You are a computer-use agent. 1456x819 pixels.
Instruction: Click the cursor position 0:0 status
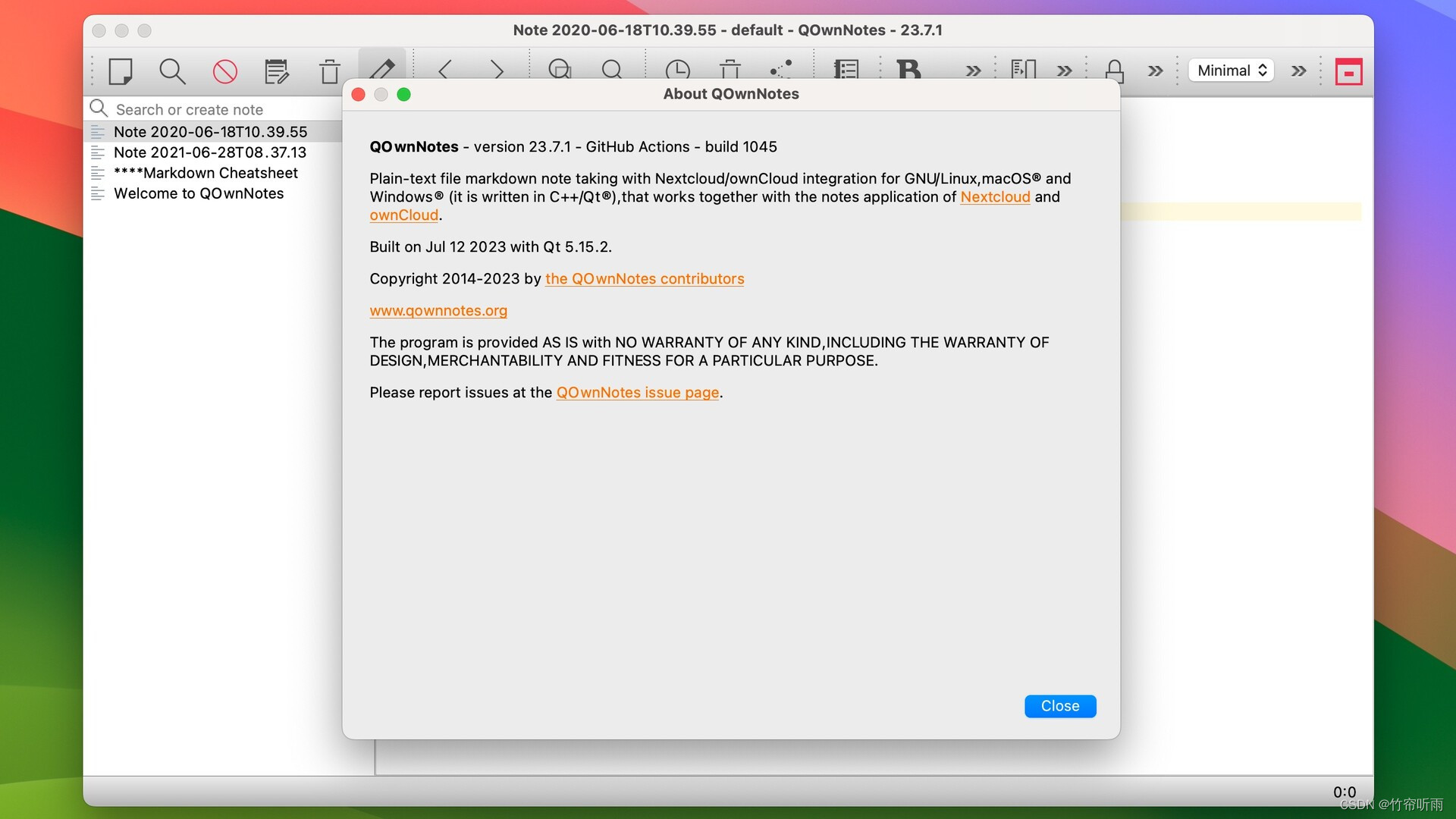pyautogui.click(x=1345, y=792)
